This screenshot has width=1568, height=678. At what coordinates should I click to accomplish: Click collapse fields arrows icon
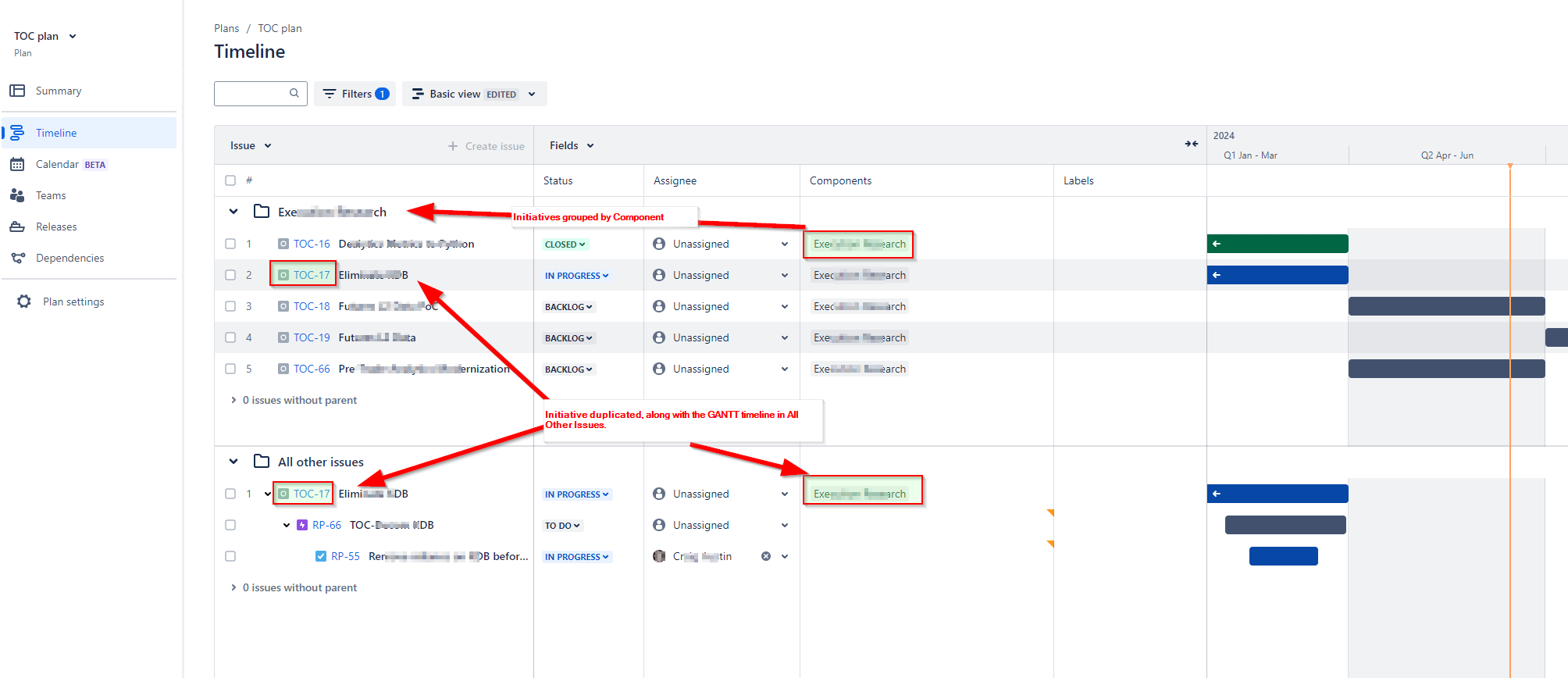(1191, 144)
